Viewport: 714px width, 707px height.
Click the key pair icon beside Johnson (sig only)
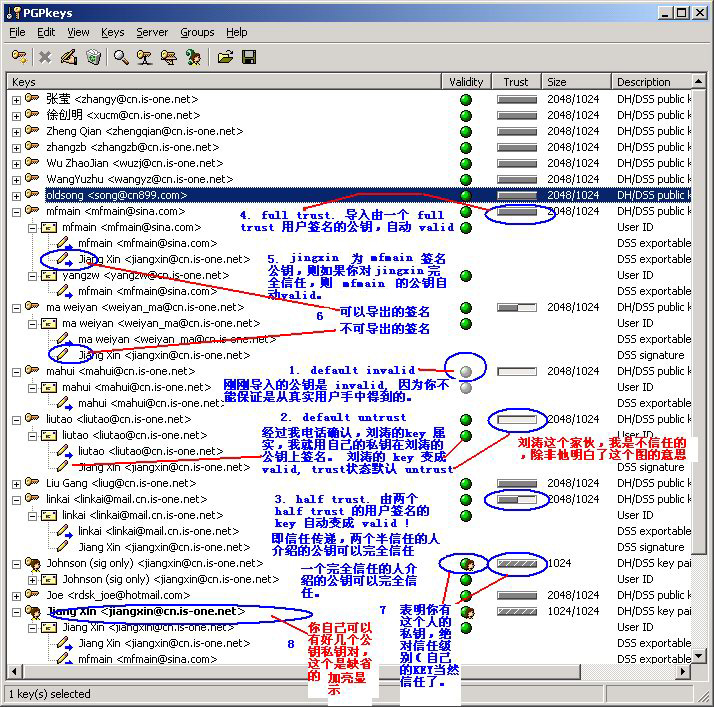(x=32, y=563)
